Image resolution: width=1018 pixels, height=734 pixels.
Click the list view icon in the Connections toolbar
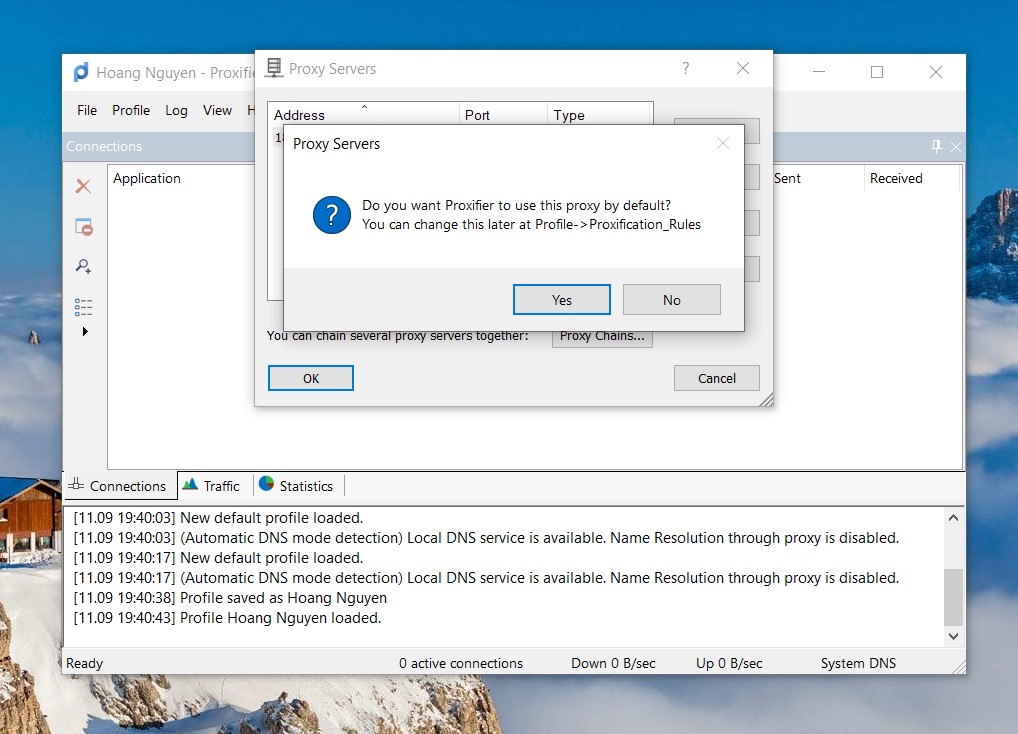84,307
